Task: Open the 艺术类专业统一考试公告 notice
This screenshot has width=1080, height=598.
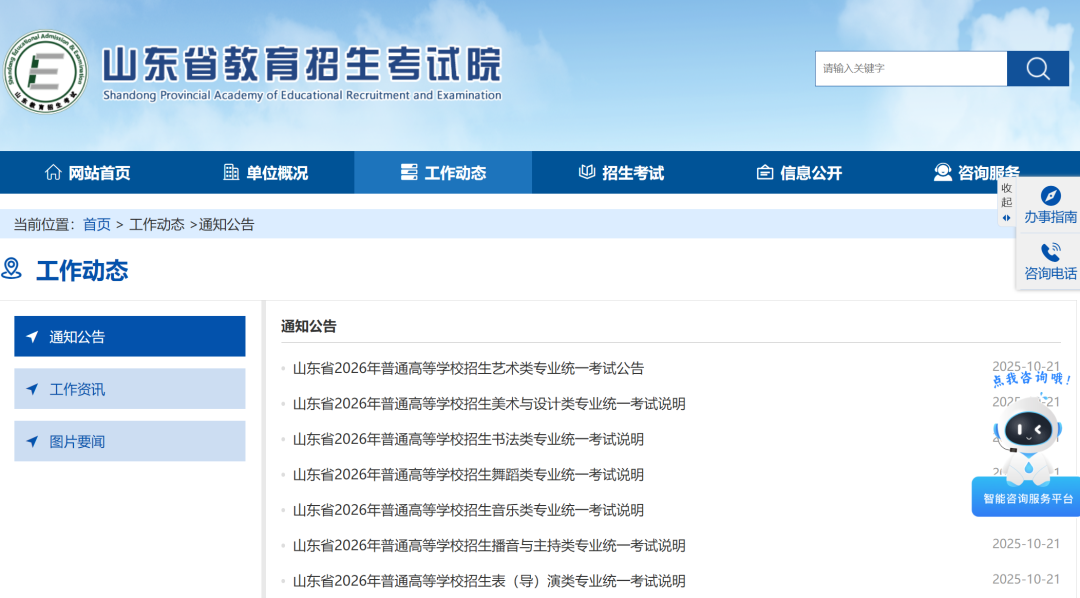Action: (468, 368)
